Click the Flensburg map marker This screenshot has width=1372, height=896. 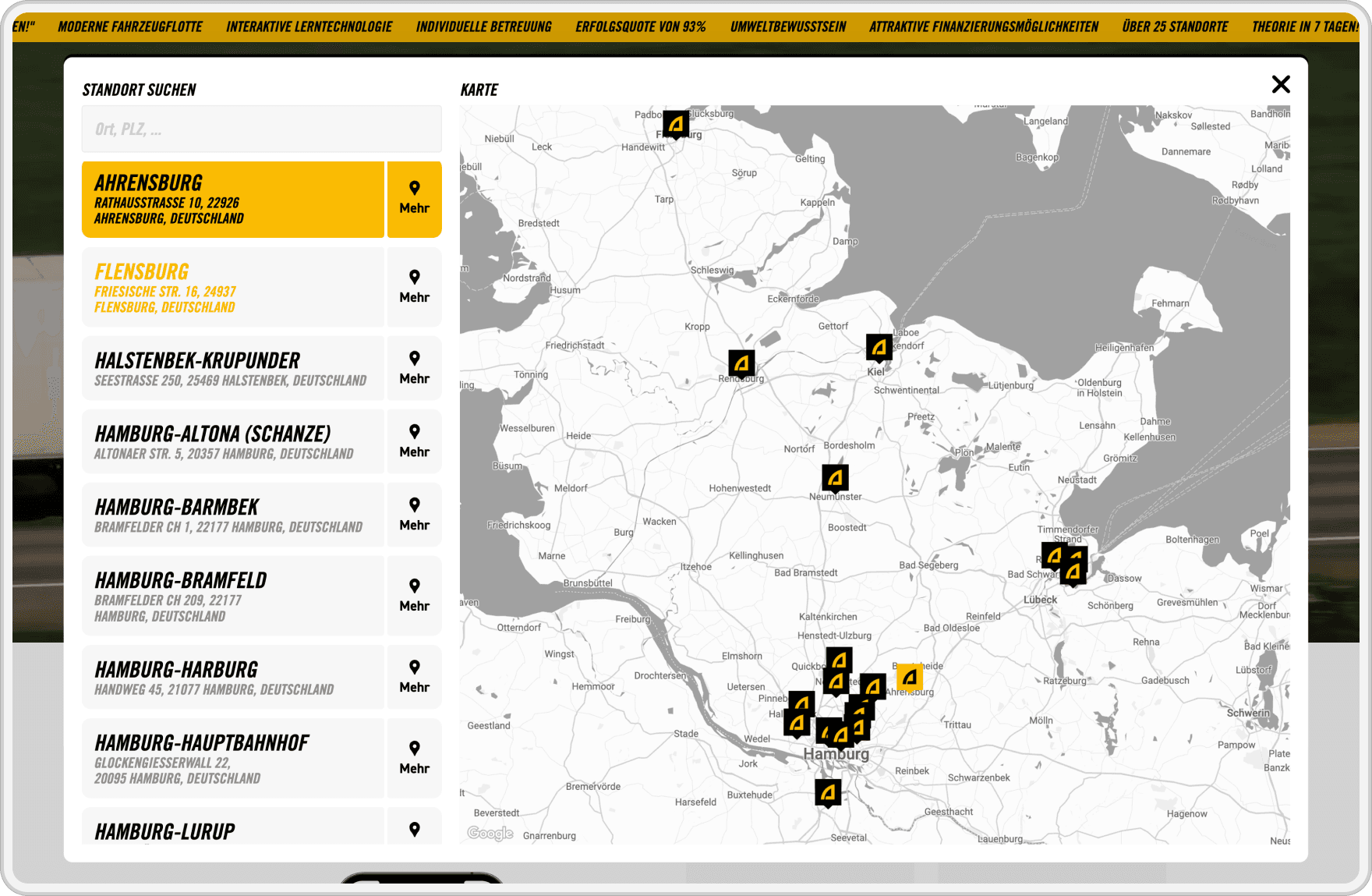(676, 124)
